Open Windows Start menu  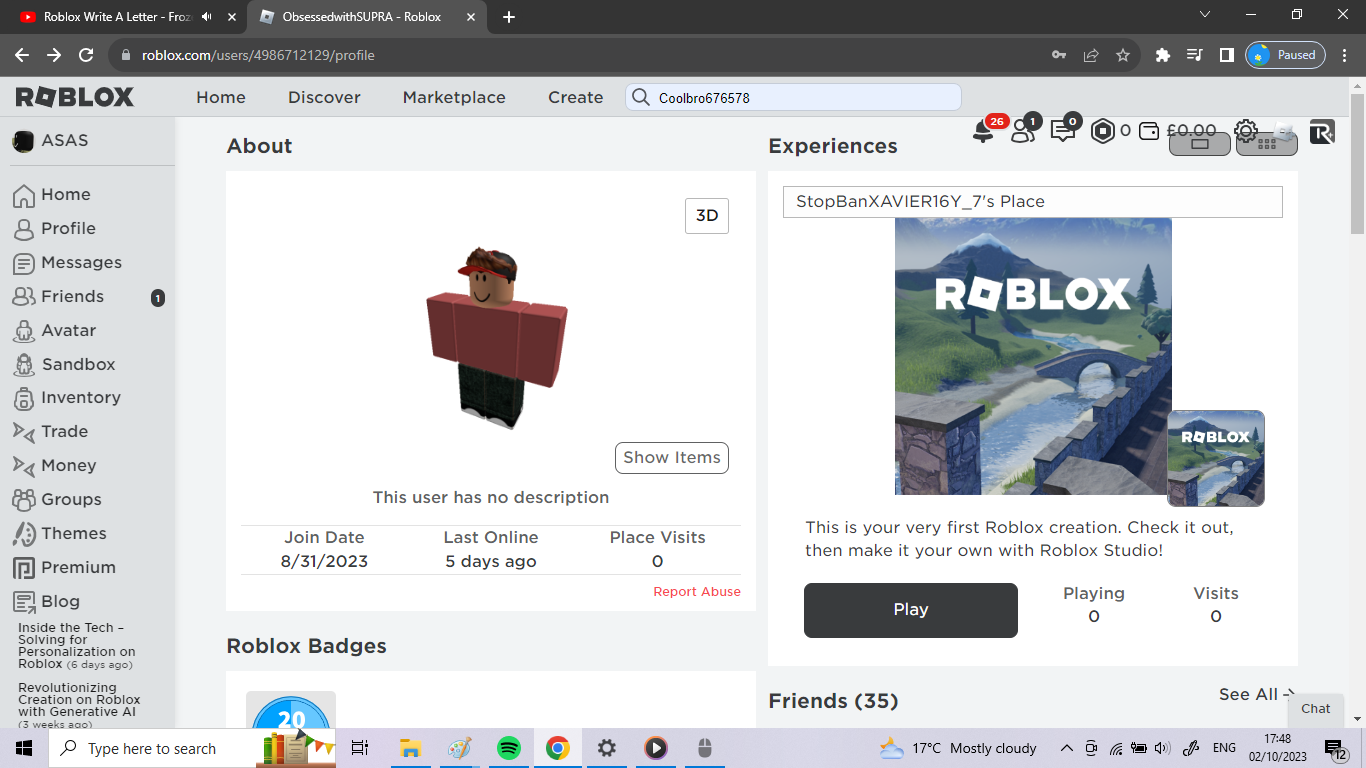(24, 748)
